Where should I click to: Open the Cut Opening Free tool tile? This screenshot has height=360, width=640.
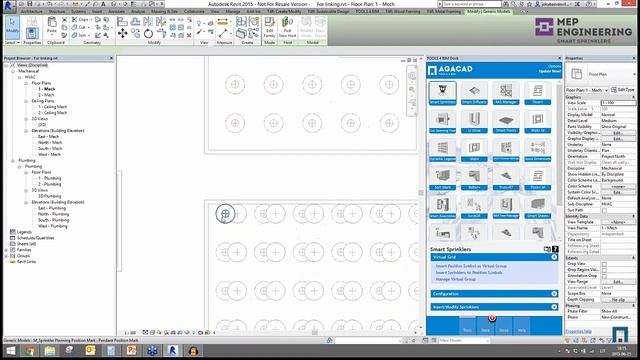coord(442,122)
